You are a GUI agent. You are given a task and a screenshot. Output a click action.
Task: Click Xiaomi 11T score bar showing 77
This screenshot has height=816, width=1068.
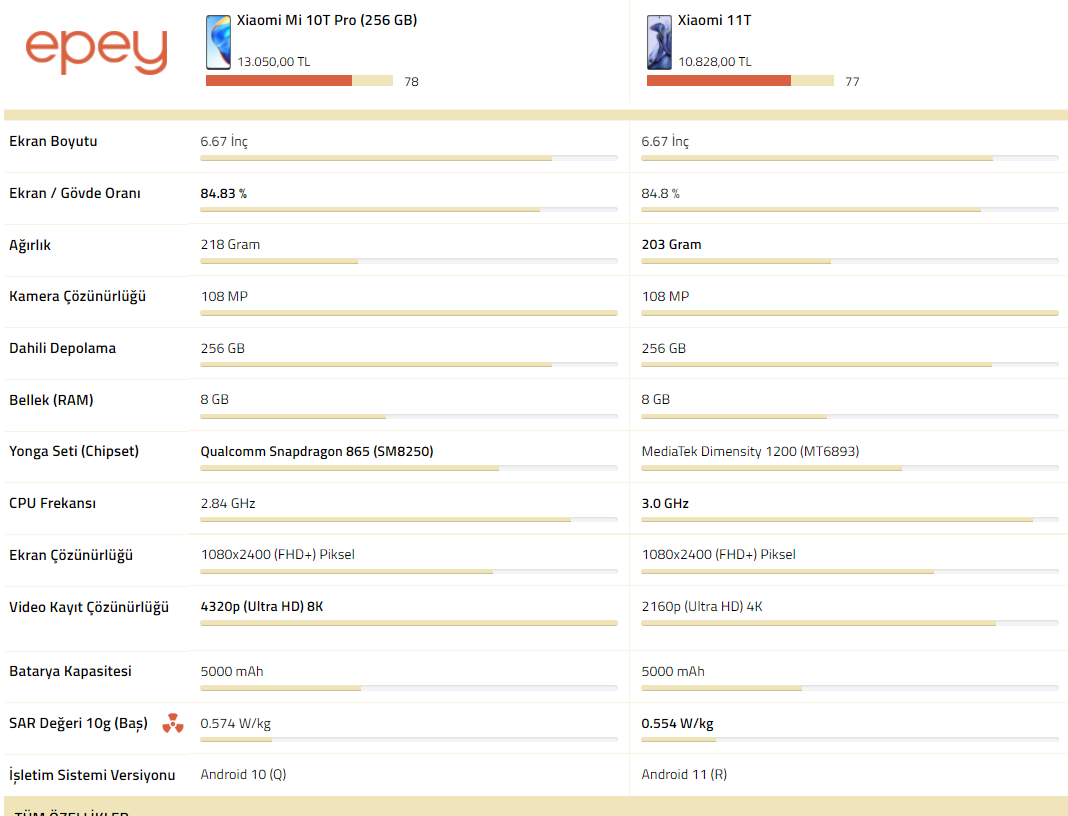click(x=740, y=81)
